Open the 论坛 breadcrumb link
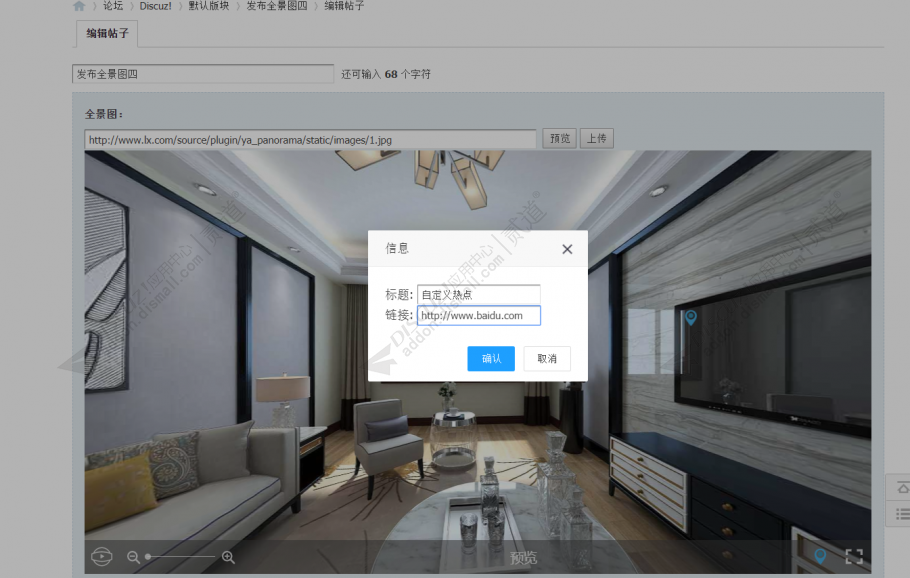 click(x=113, y=6)
